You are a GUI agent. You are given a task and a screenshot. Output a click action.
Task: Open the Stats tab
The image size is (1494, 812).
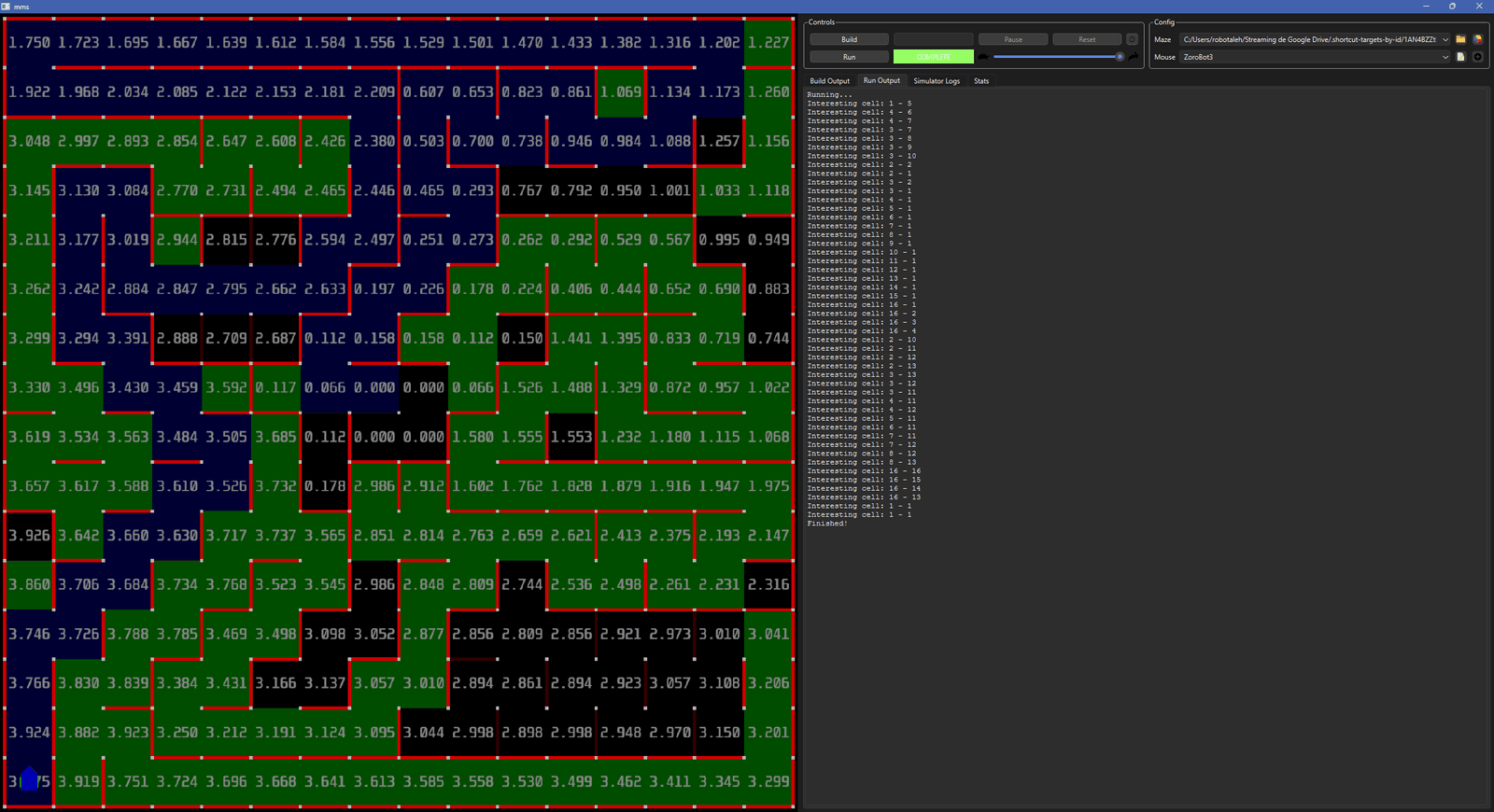[x=981, y=81]
